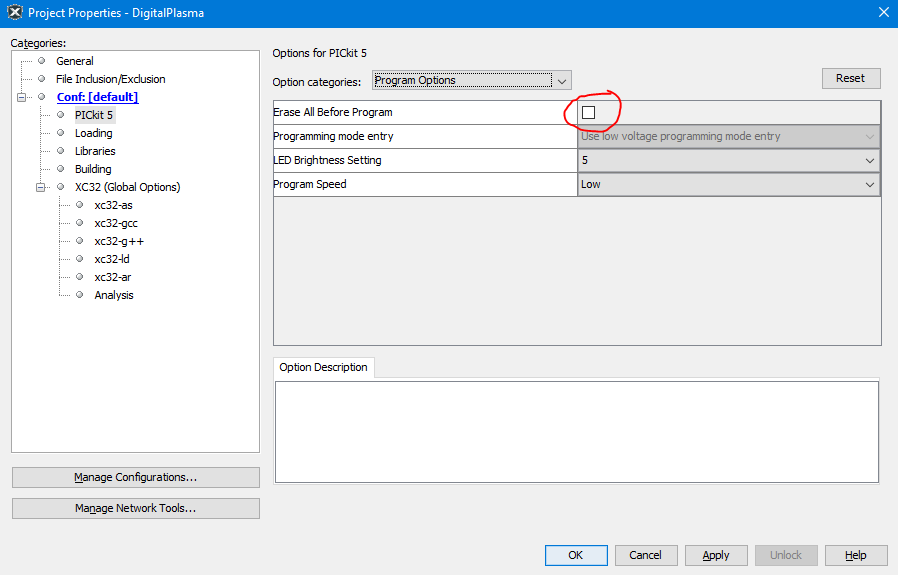Image resolution: width=898 pixels, height=575 pixels.
Task: Enable Erase All Before Program checkbox
Action: pyautogui.click(x=588, y=112)
